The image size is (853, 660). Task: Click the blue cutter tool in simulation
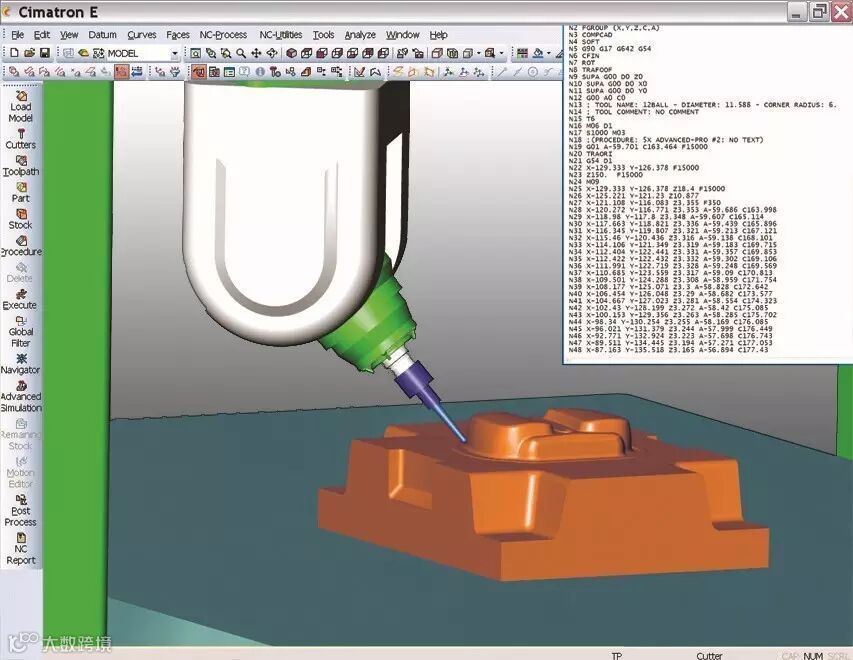[431, 402]
